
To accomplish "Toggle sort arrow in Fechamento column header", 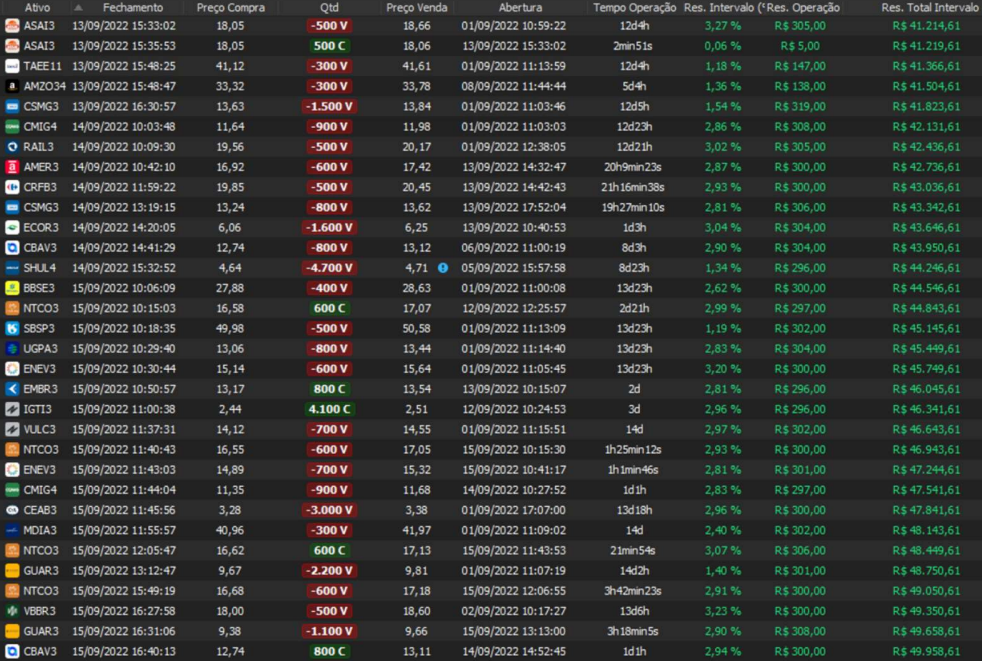I will [x=78, y=8].
